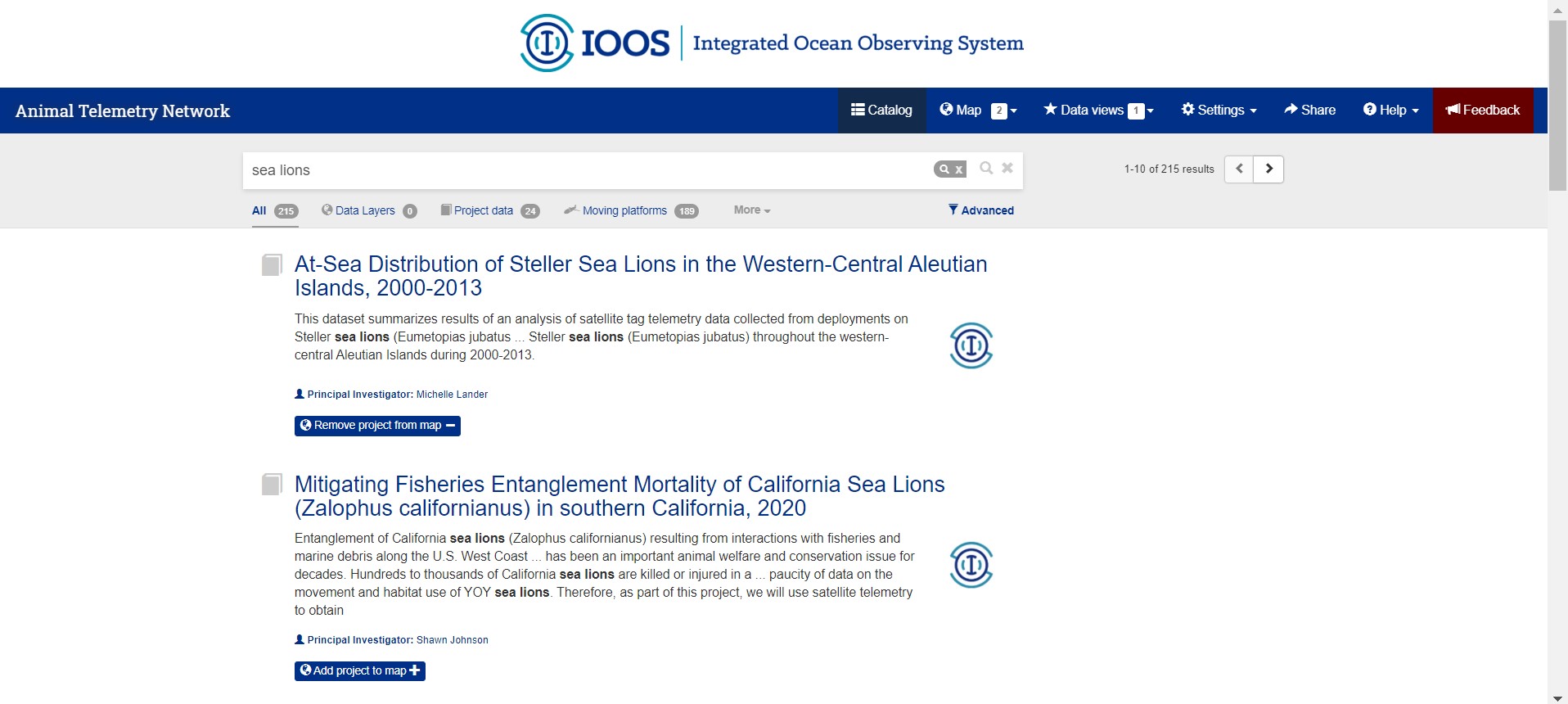The width and height of the screenshot is (1568, 704).
Task: Go to the previous results page
Action: coord(1239,169)
